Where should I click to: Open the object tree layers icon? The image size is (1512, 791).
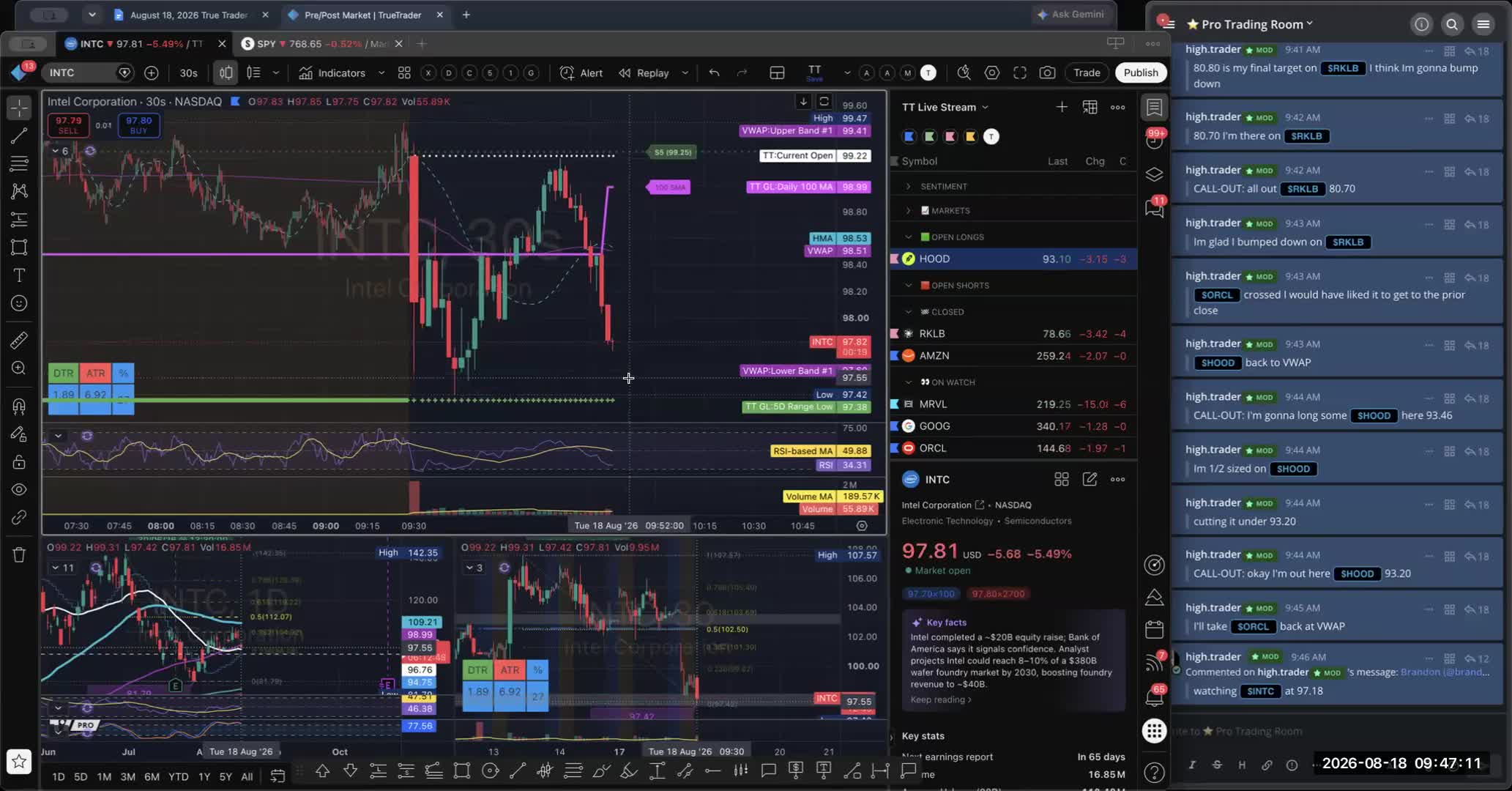pyautogui.click(x=1154, y=174)
